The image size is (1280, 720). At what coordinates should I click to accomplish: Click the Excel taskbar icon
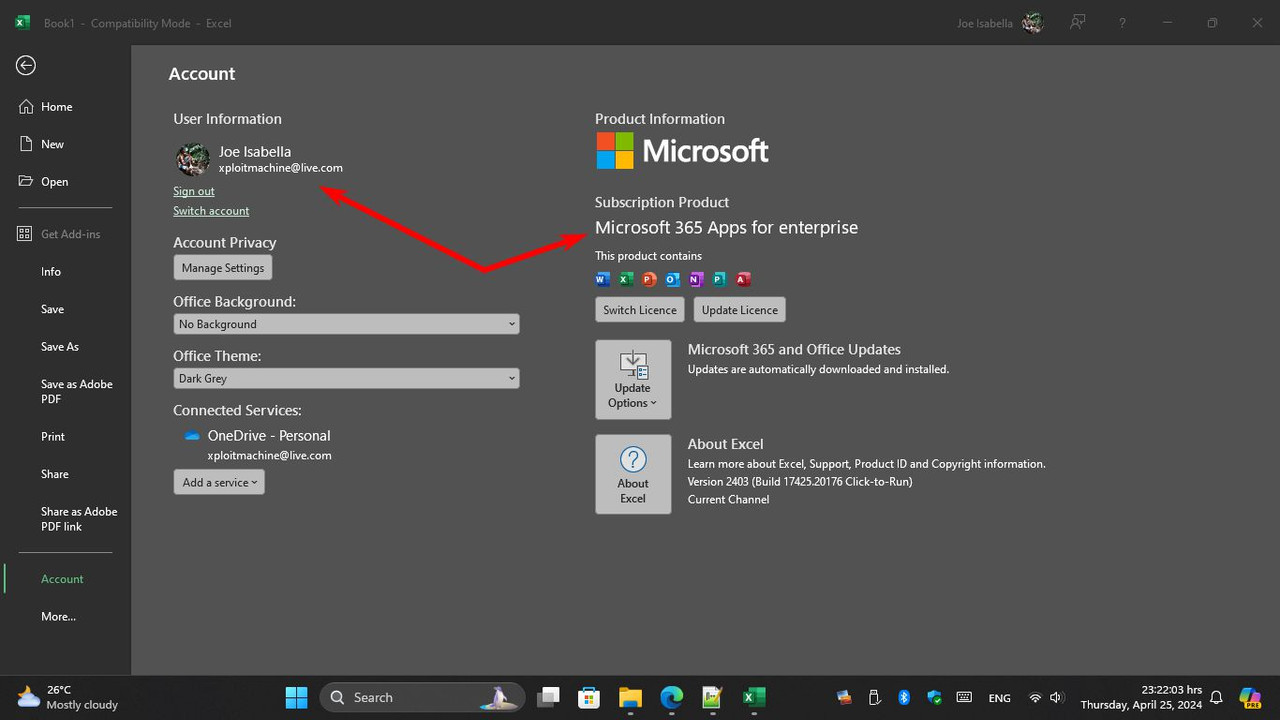(754, 697)
